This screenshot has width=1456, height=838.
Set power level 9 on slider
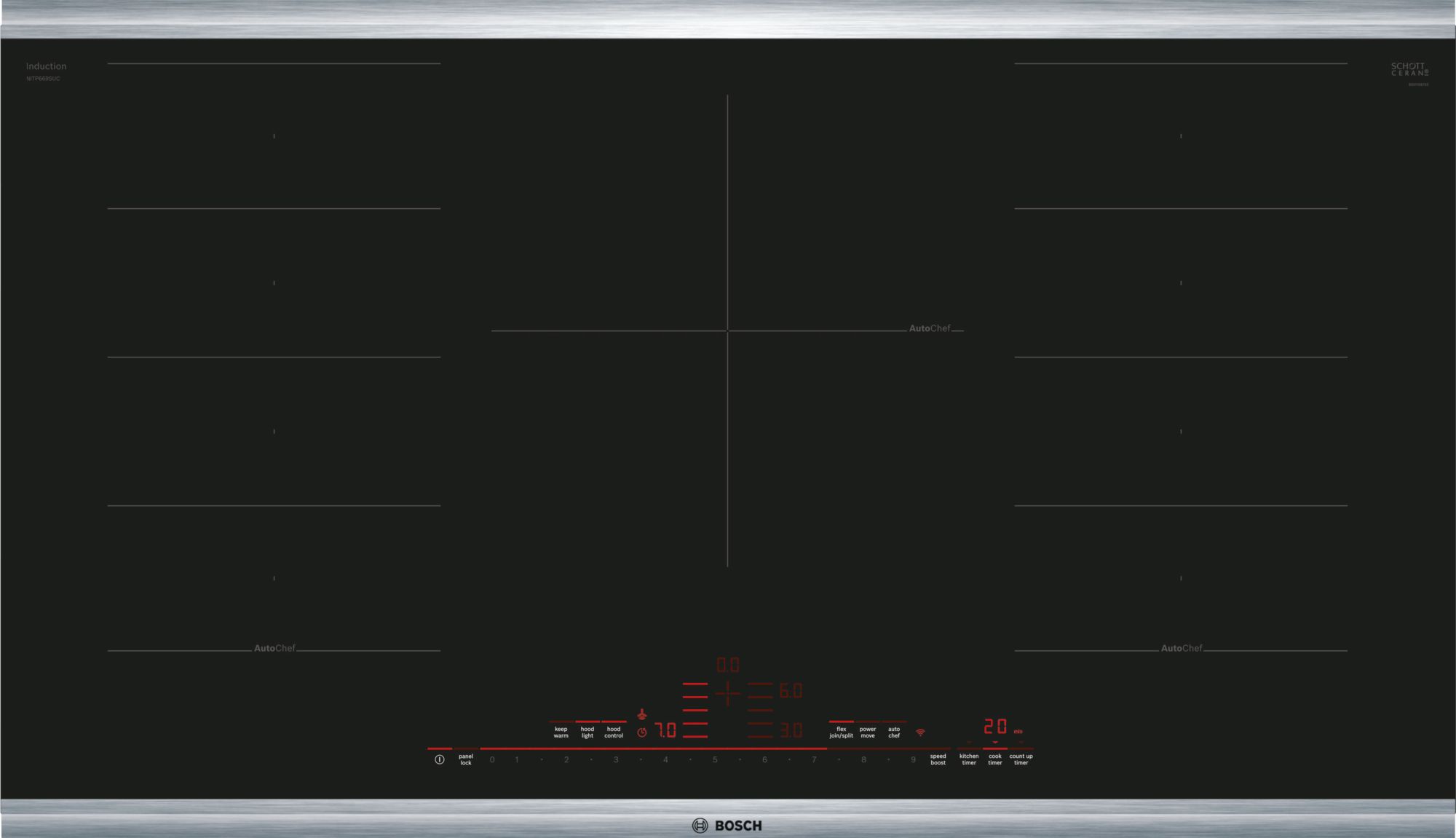pos(913,759)
